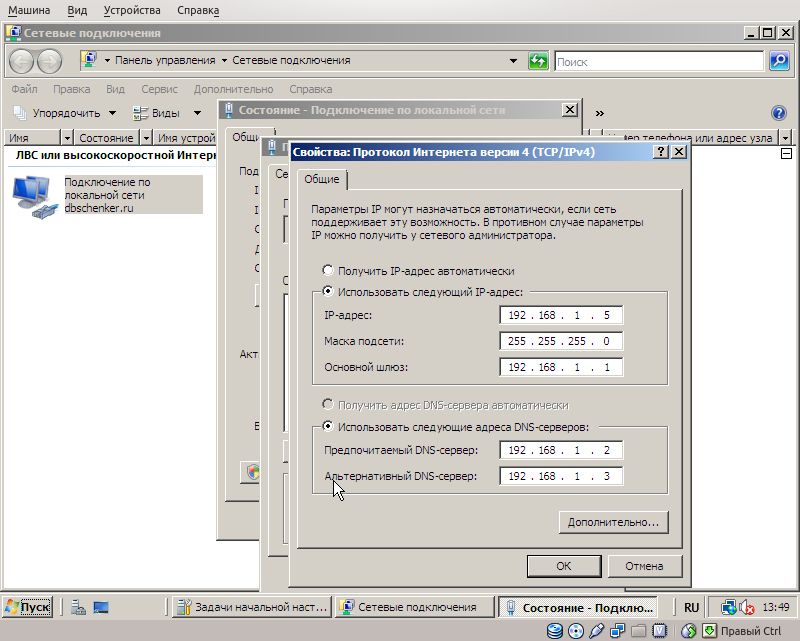Click the hard disks icon in VirtualBox status bar
The height and width of the screenshot is (641, 800).
554,630
